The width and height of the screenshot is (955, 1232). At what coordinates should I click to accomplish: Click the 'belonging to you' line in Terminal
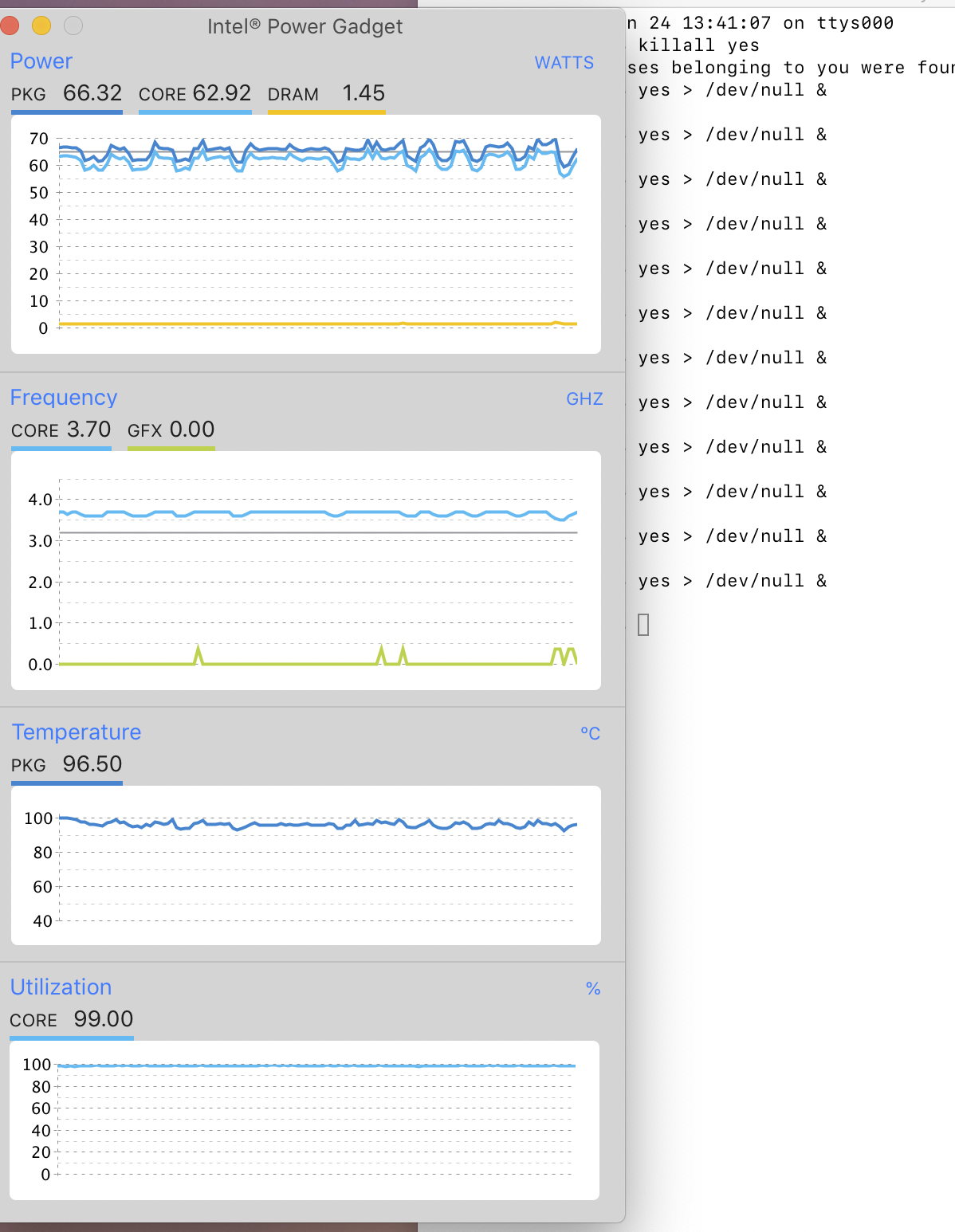coord(791,68)
